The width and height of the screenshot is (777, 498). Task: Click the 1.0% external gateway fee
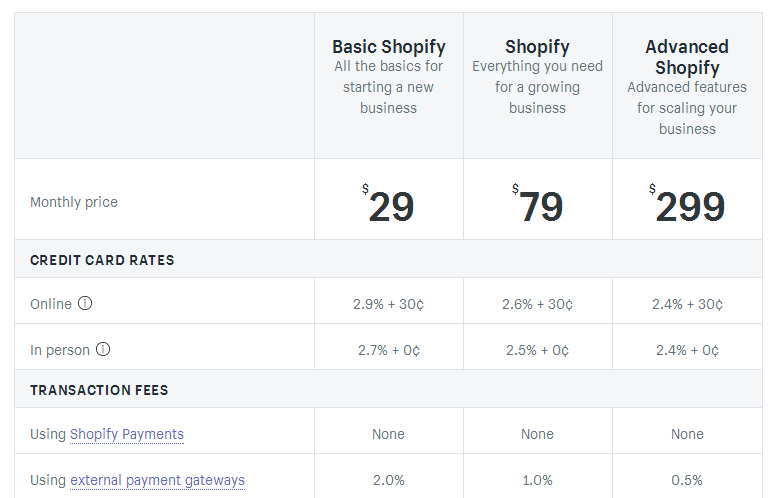pyautogui.click(x=537, y=480)
